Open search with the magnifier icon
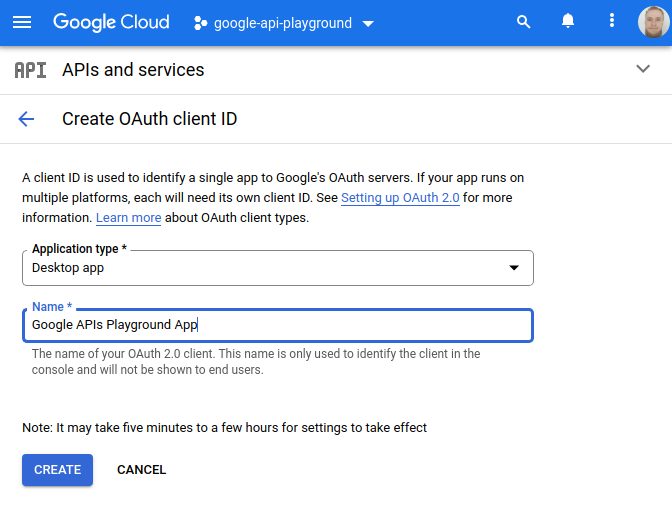This screenshot has height=513, width=672. point(523,22)
